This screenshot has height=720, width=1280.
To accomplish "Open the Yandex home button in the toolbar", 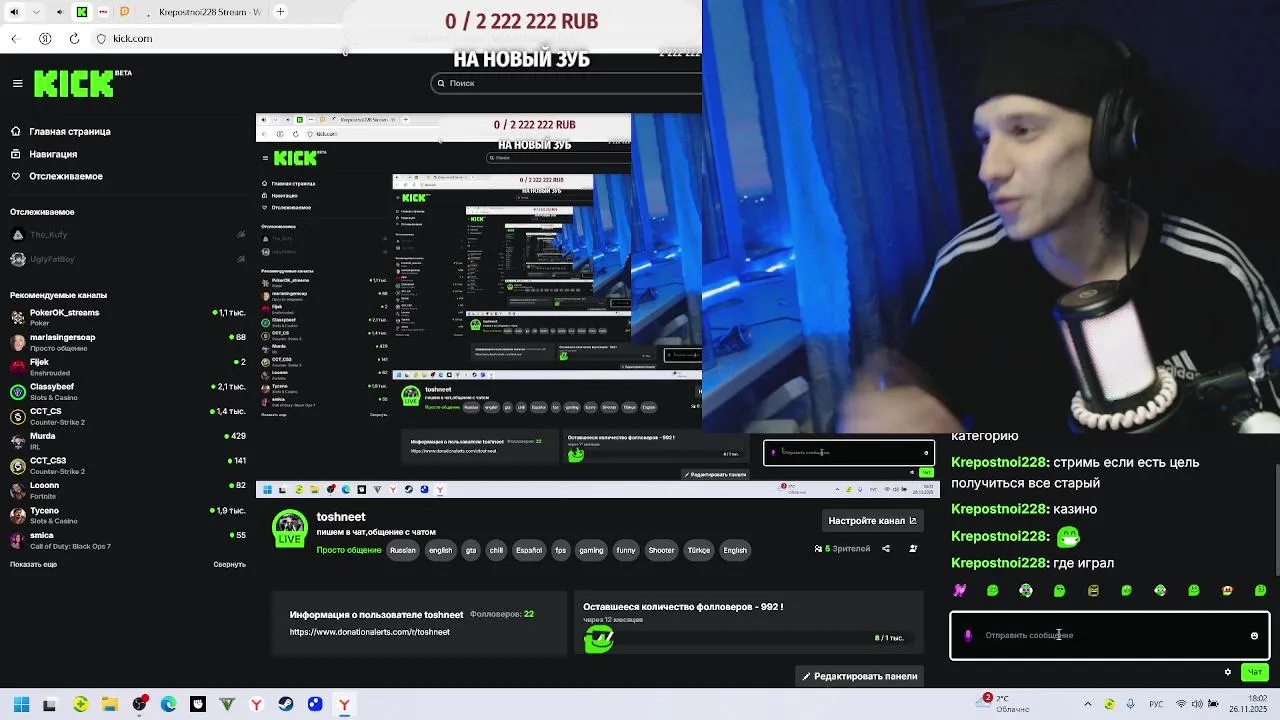I will [45, 39].
